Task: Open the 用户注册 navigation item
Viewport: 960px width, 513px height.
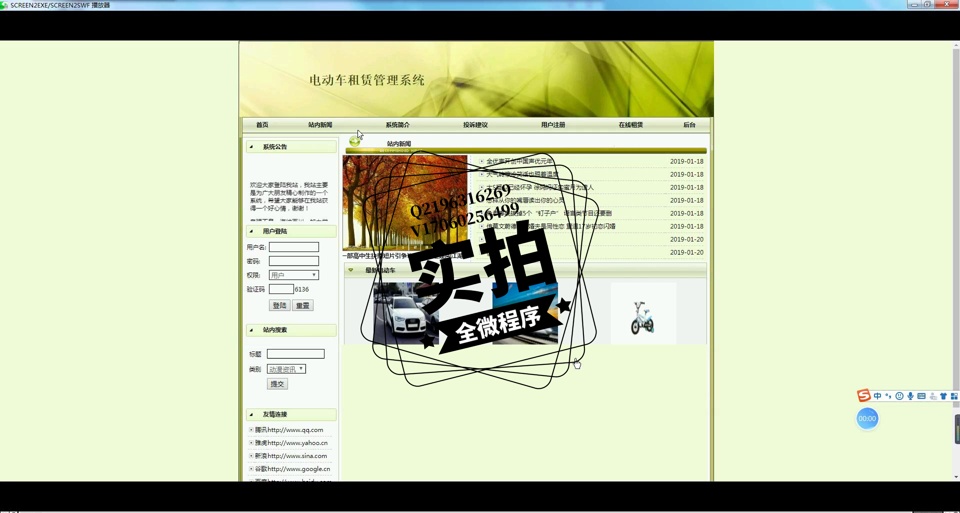Action: pyautogui.click(x=553, y=125)
